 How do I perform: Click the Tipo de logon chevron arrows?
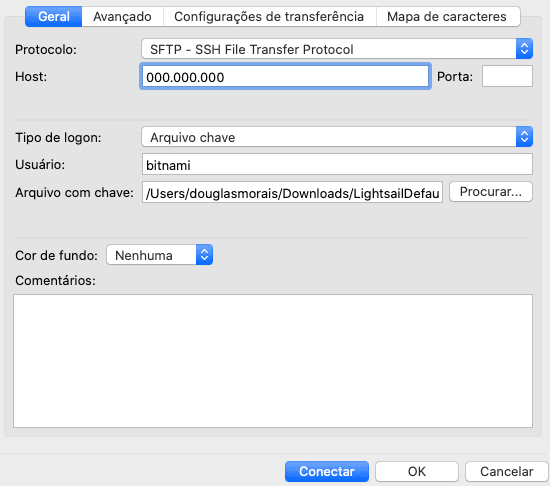pos(524,137)
